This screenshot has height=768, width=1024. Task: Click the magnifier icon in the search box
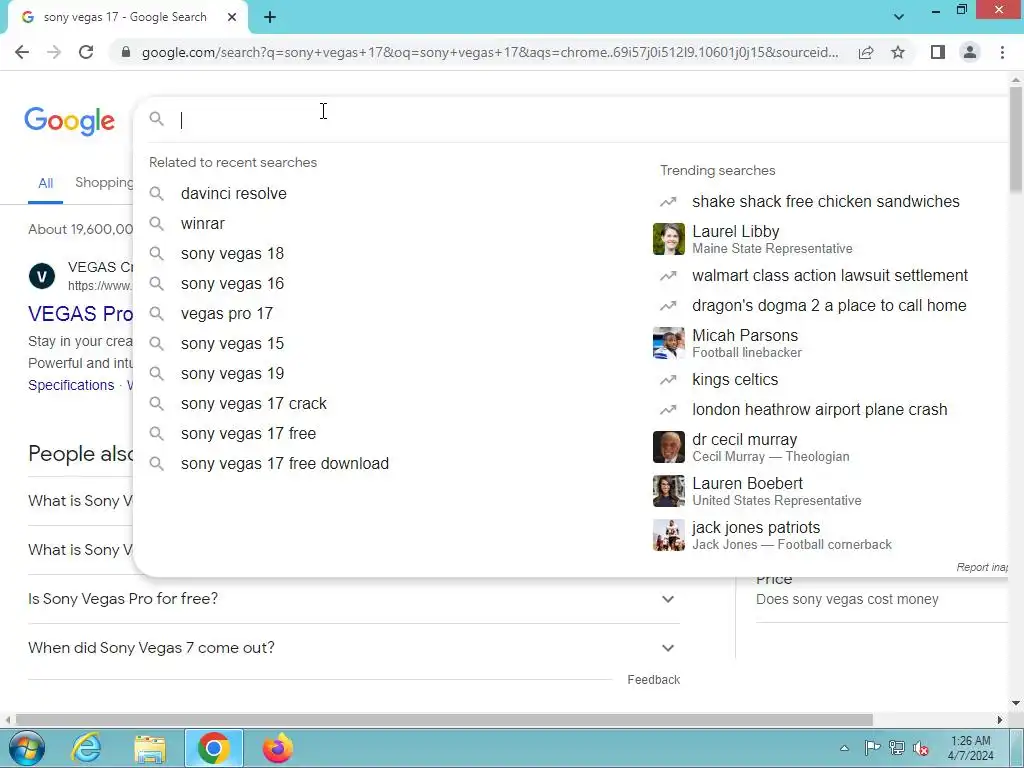[x=156, y=119]
